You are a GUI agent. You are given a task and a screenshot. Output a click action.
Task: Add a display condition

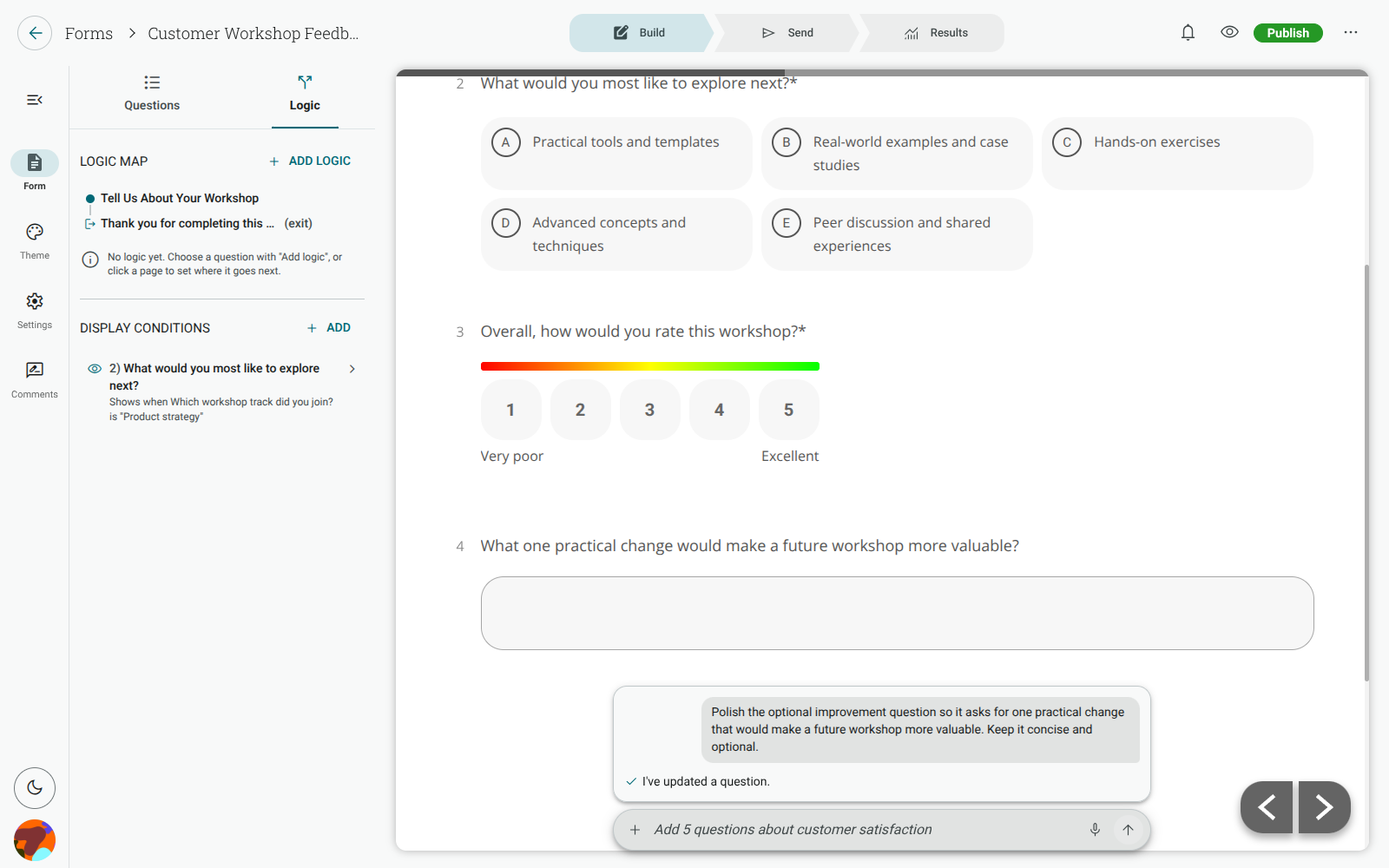tap(329, 328)
